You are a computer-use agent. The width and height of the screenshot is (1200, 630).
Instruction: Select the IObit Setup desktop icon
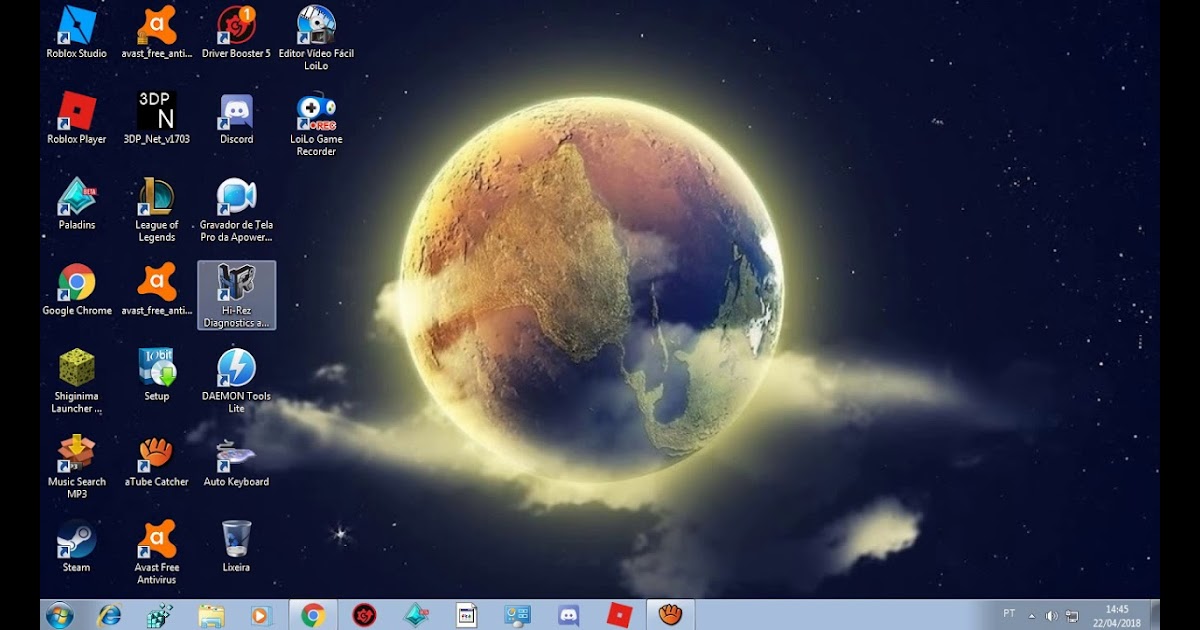point(157,375)
